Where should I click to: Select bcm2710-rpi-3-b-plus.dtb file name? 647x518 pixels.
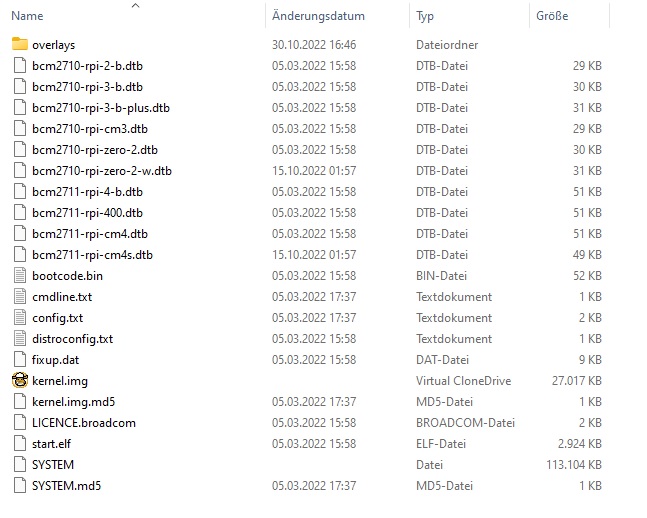point(101,108)
